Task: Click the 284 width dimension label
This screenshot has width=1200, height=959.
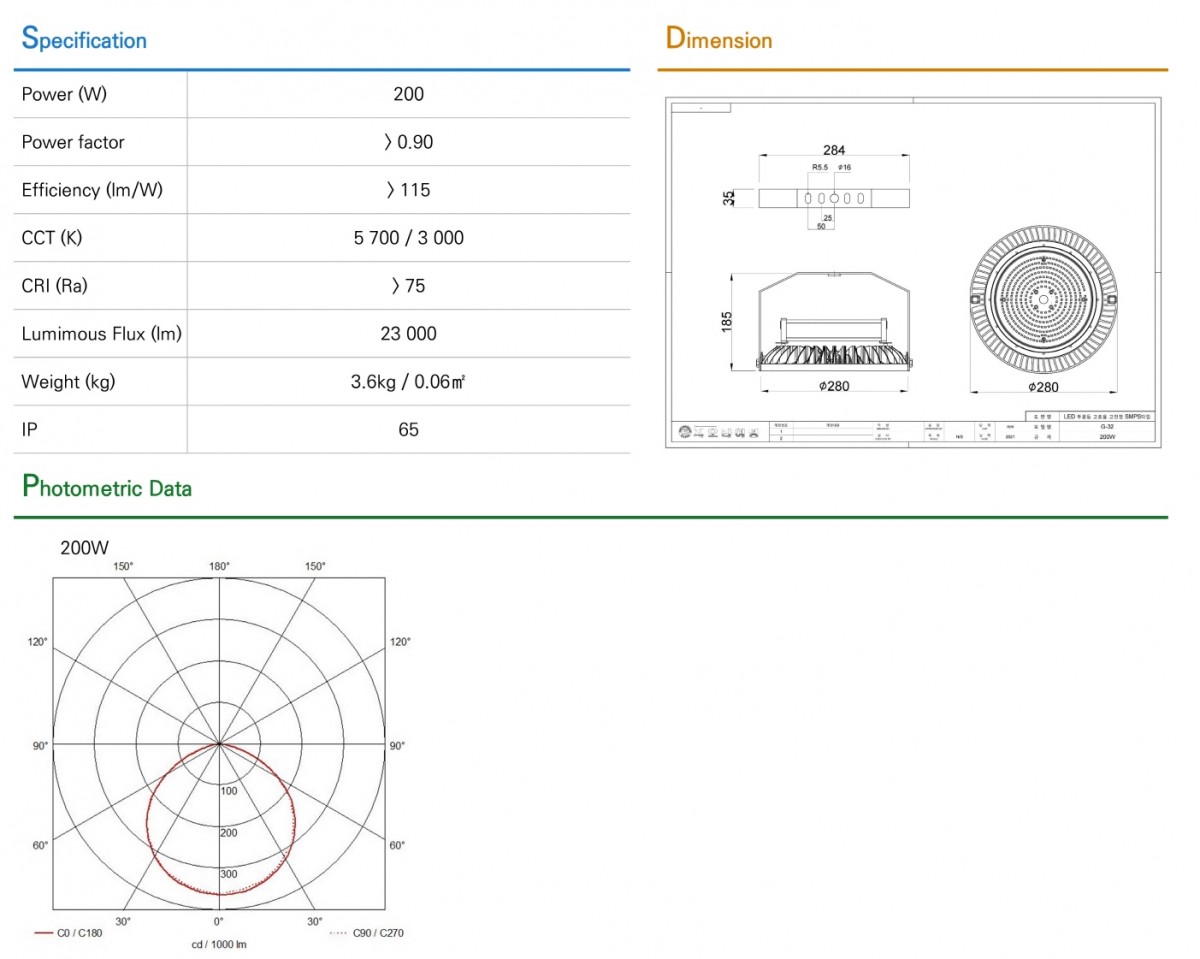Action: [834, 150]
